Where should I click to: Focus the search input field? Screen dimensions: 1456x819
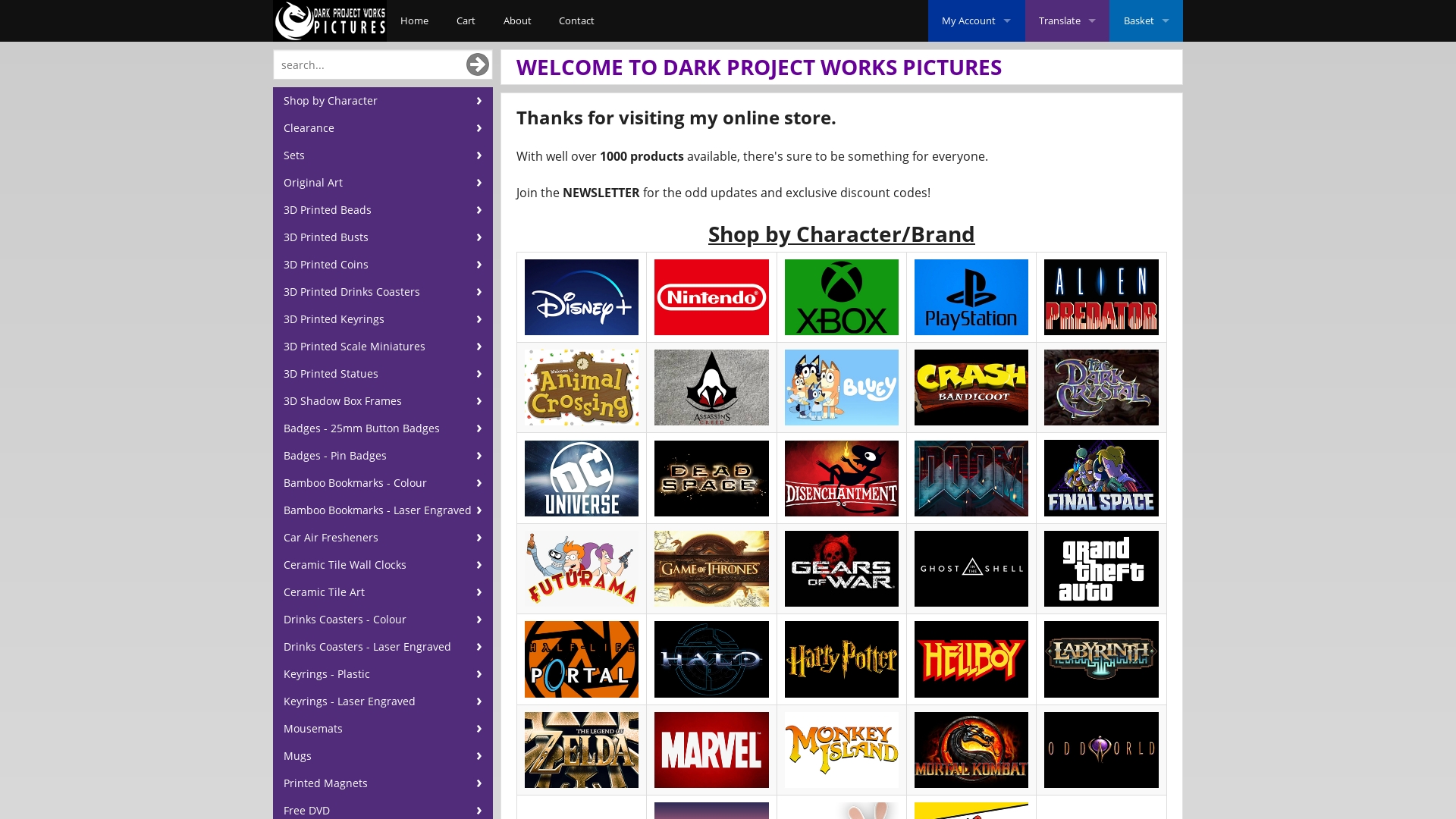(368, 65)
